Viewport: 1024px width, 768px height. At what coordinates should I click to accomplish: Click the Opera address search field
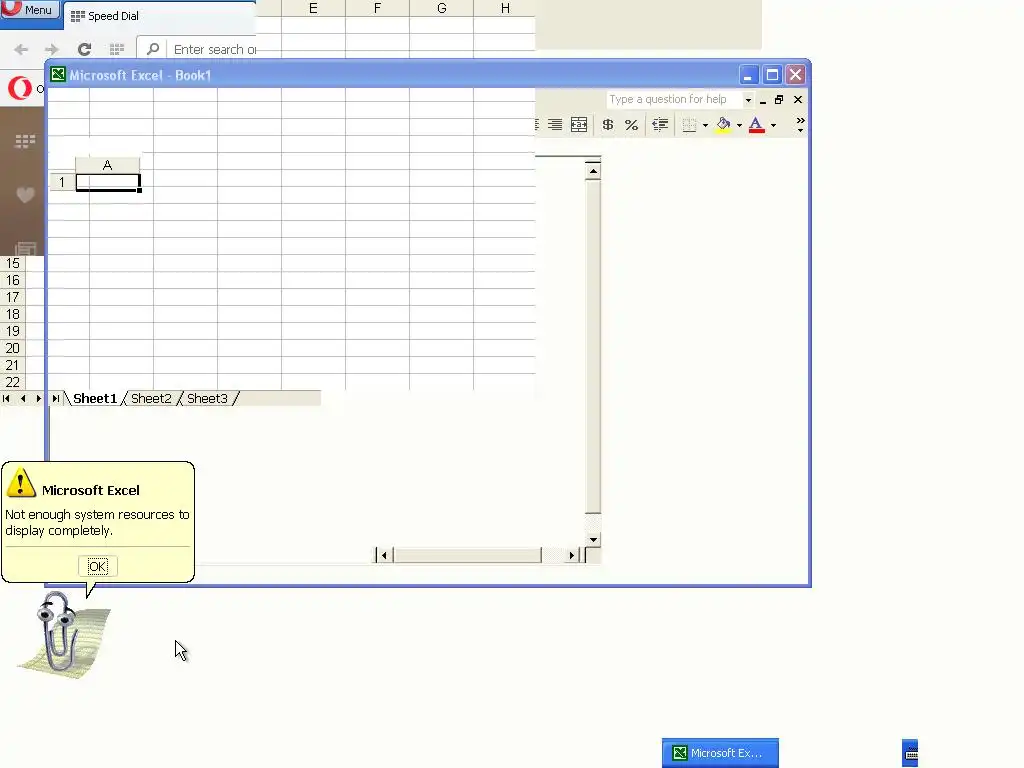[215, 49]
